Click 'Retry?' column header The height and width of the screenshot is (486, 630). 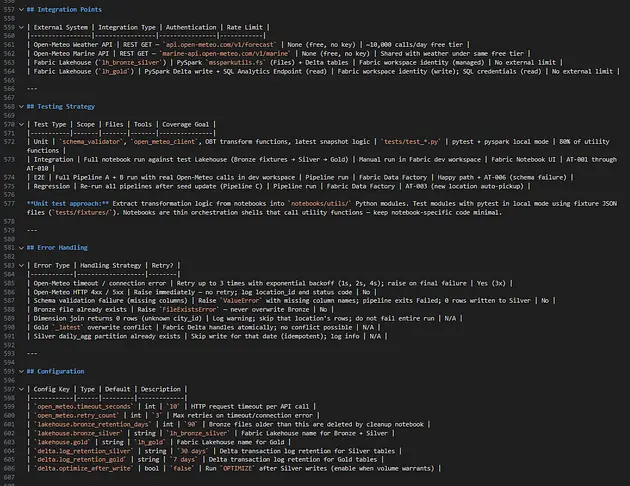(162, 265)
